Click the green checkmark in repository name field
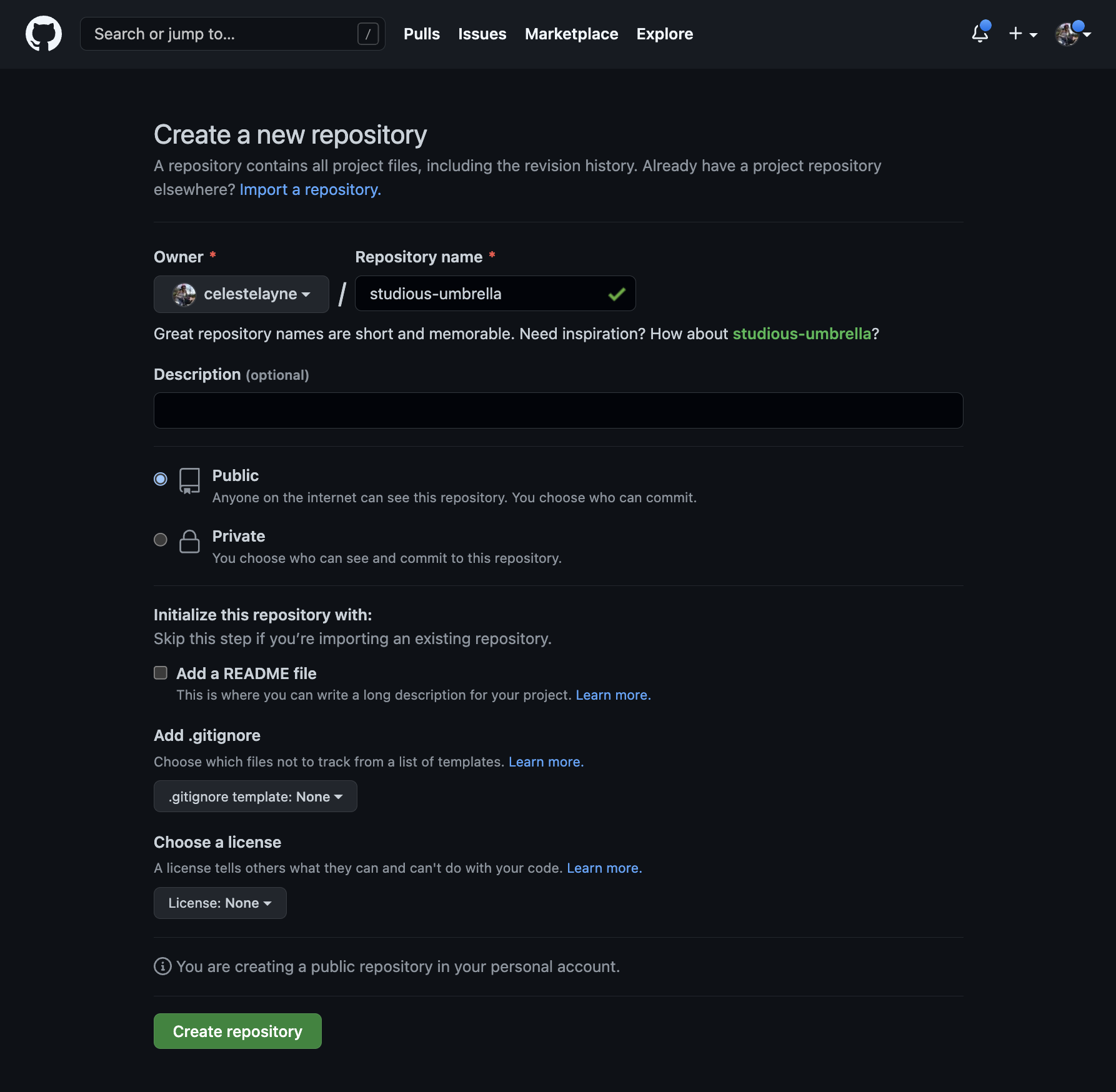Viewport: 1116px width, 1092px height. pos(617,294)
